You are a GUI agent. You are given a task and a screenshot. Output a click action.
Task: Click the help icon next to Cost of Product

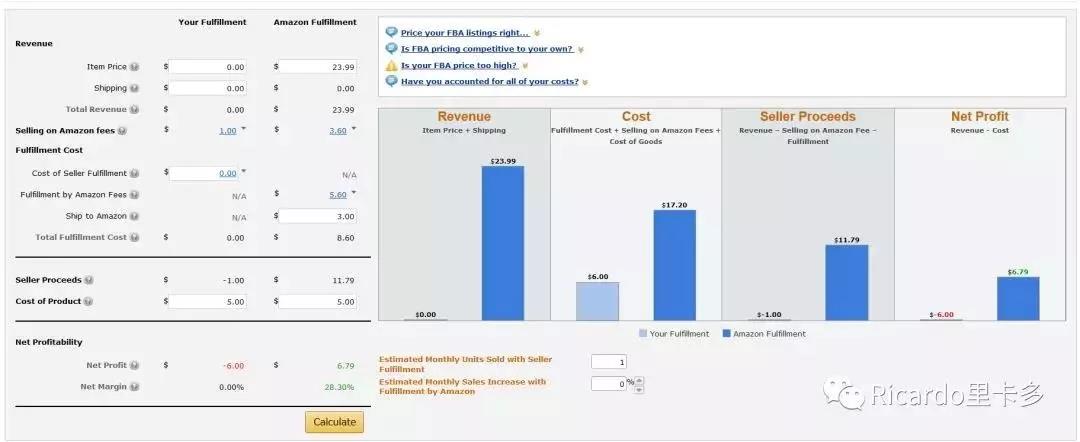89,301
